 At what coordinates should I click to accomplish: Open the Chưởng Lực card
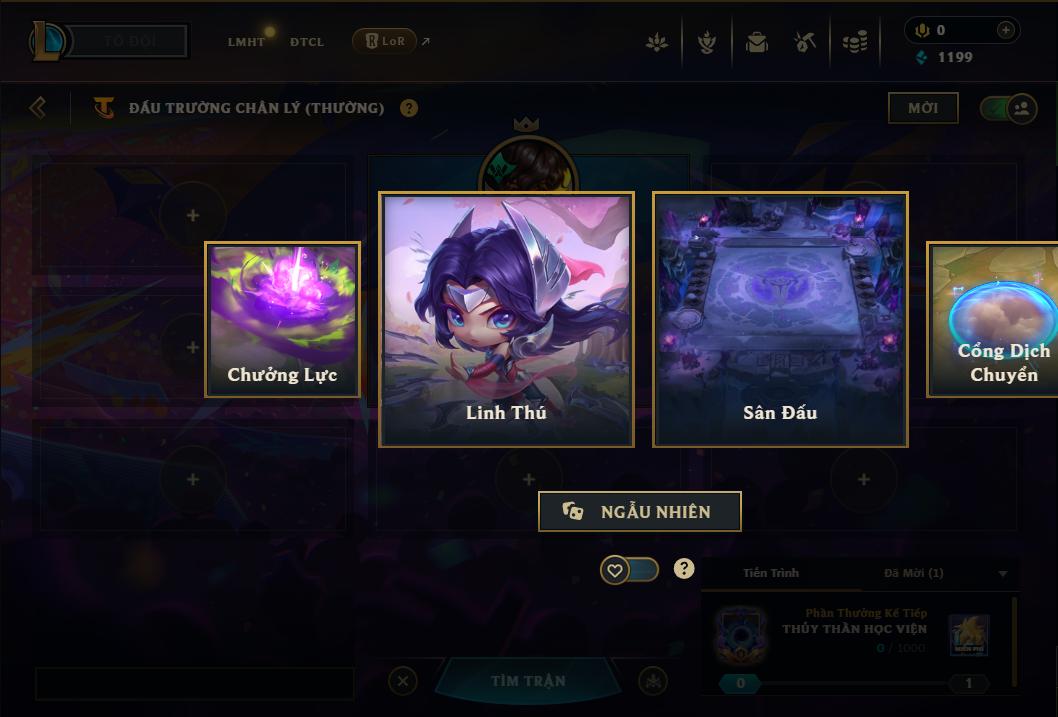pos(282,319)
